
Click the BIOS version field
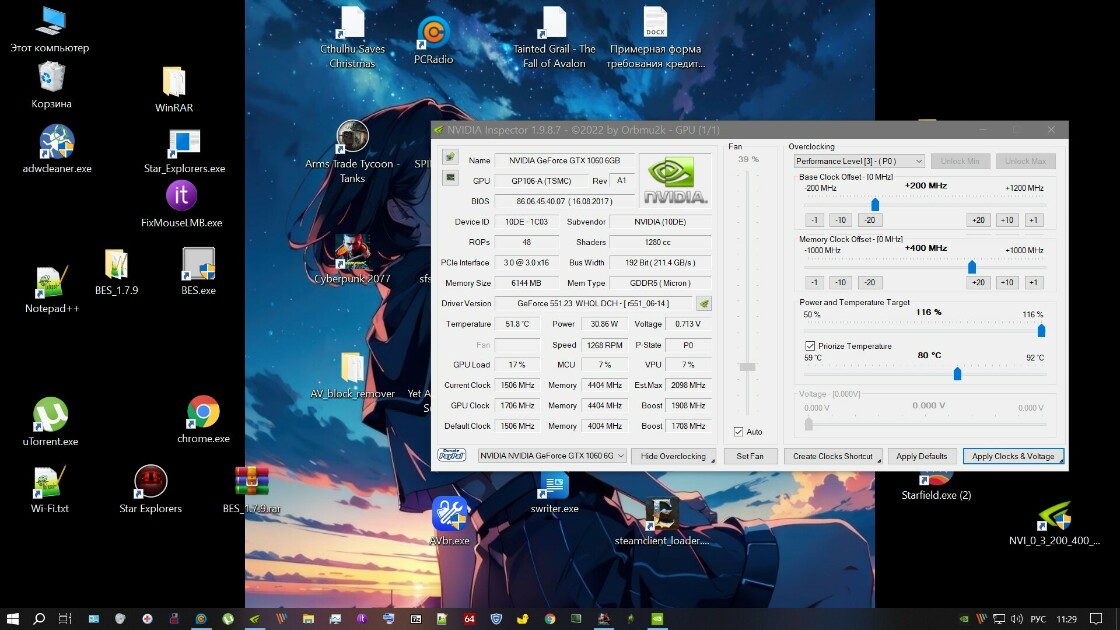point(564,201)
